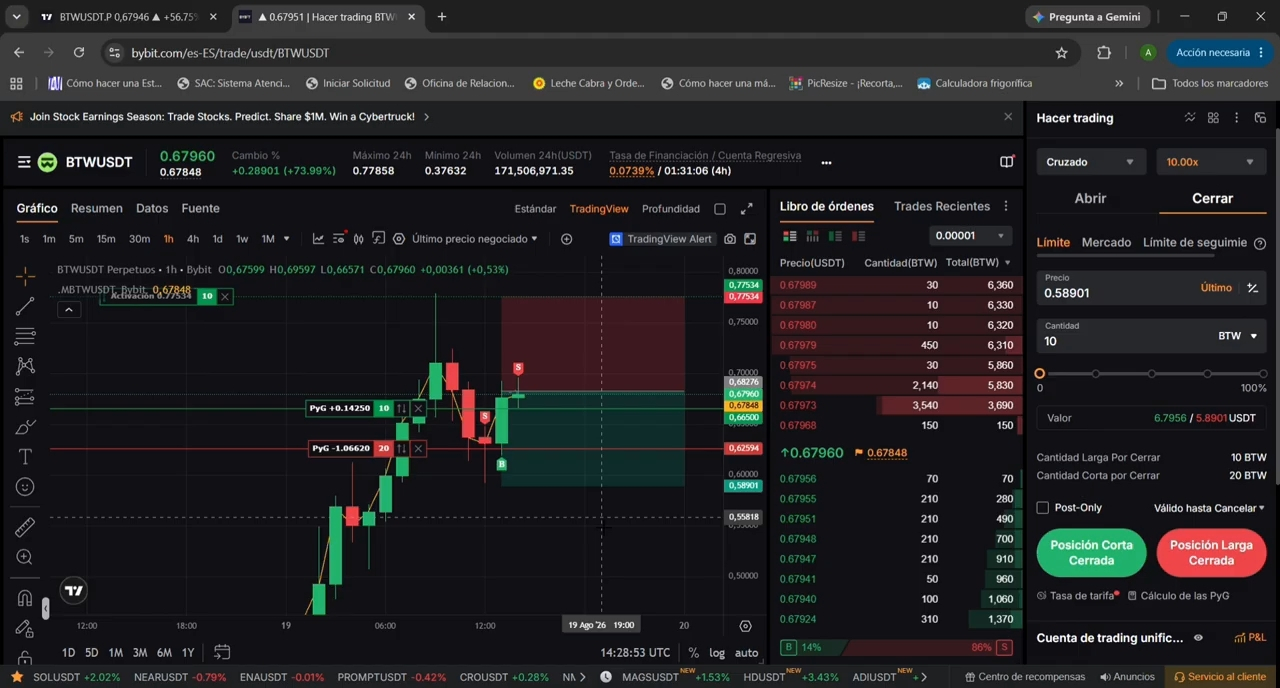Open the Tasa de tarifa link
The height and width of the screenshot is (688, 1280).
(1076, 596)
